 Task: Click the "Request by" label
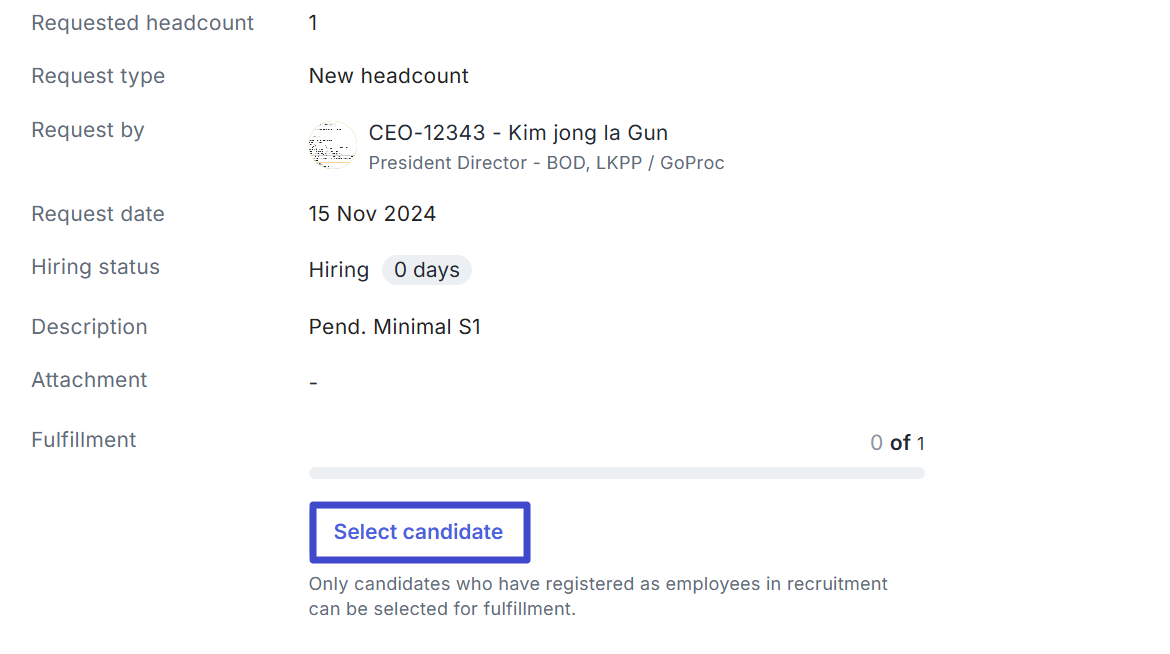click(x=88, y=130)
